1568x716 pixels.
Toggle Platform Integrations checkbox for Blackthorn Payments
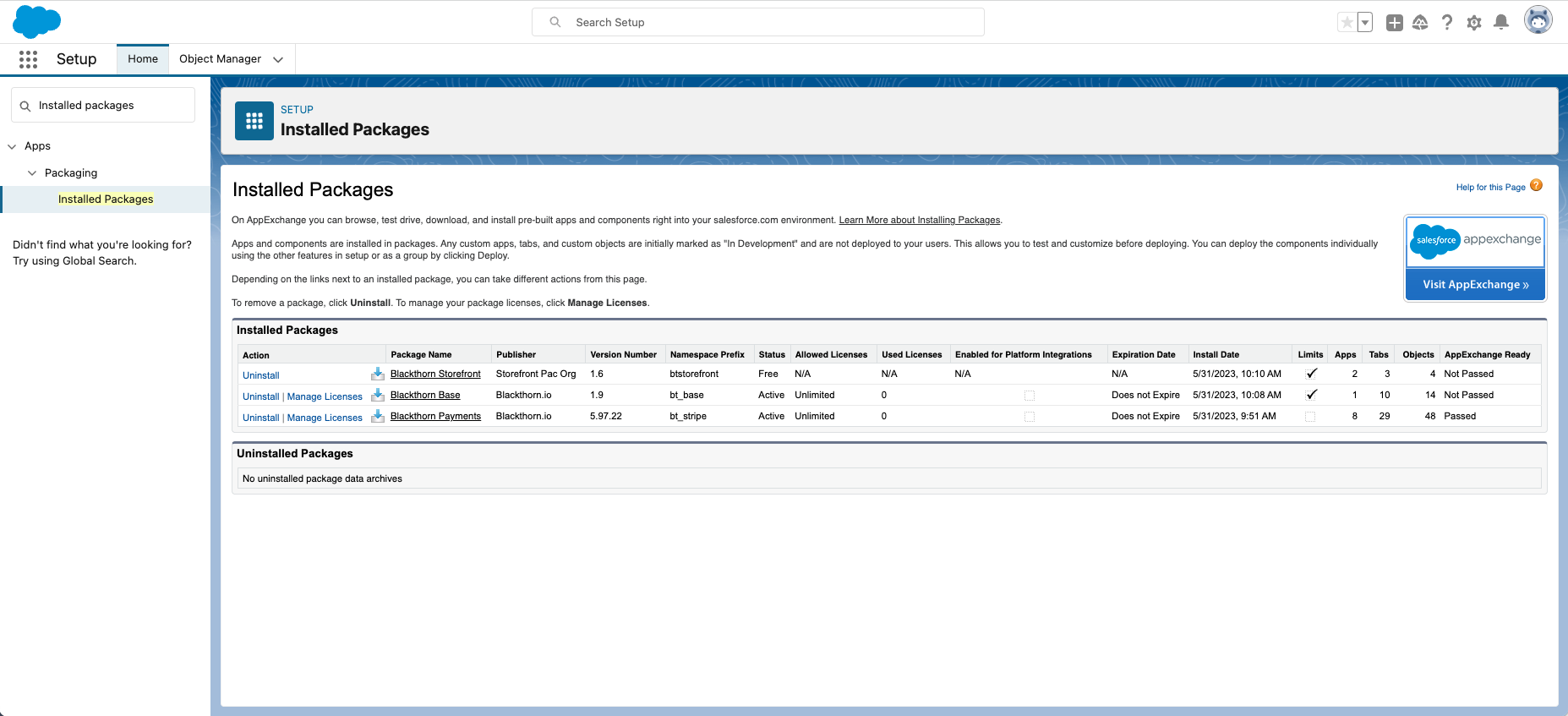pyautogui.click(x=1029, y=417)
